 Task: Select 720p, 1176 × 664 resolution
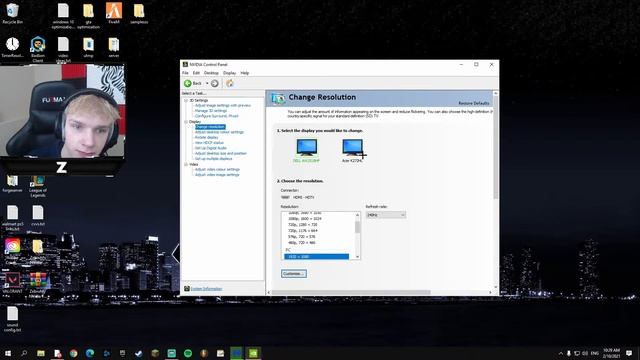point(302,231)
